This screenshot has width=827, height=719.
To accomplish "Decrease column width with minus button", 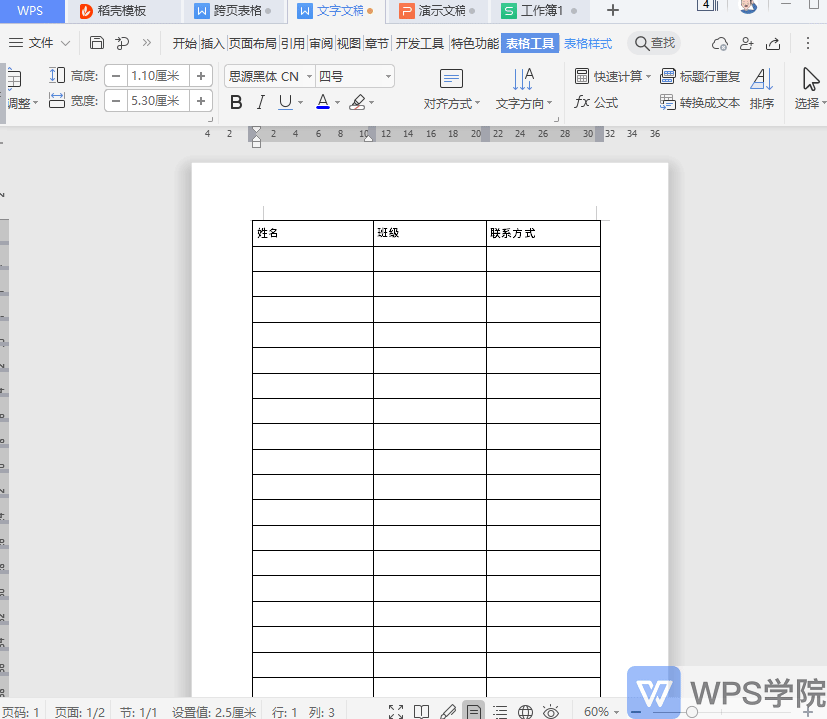I will (x=116, y=100).
